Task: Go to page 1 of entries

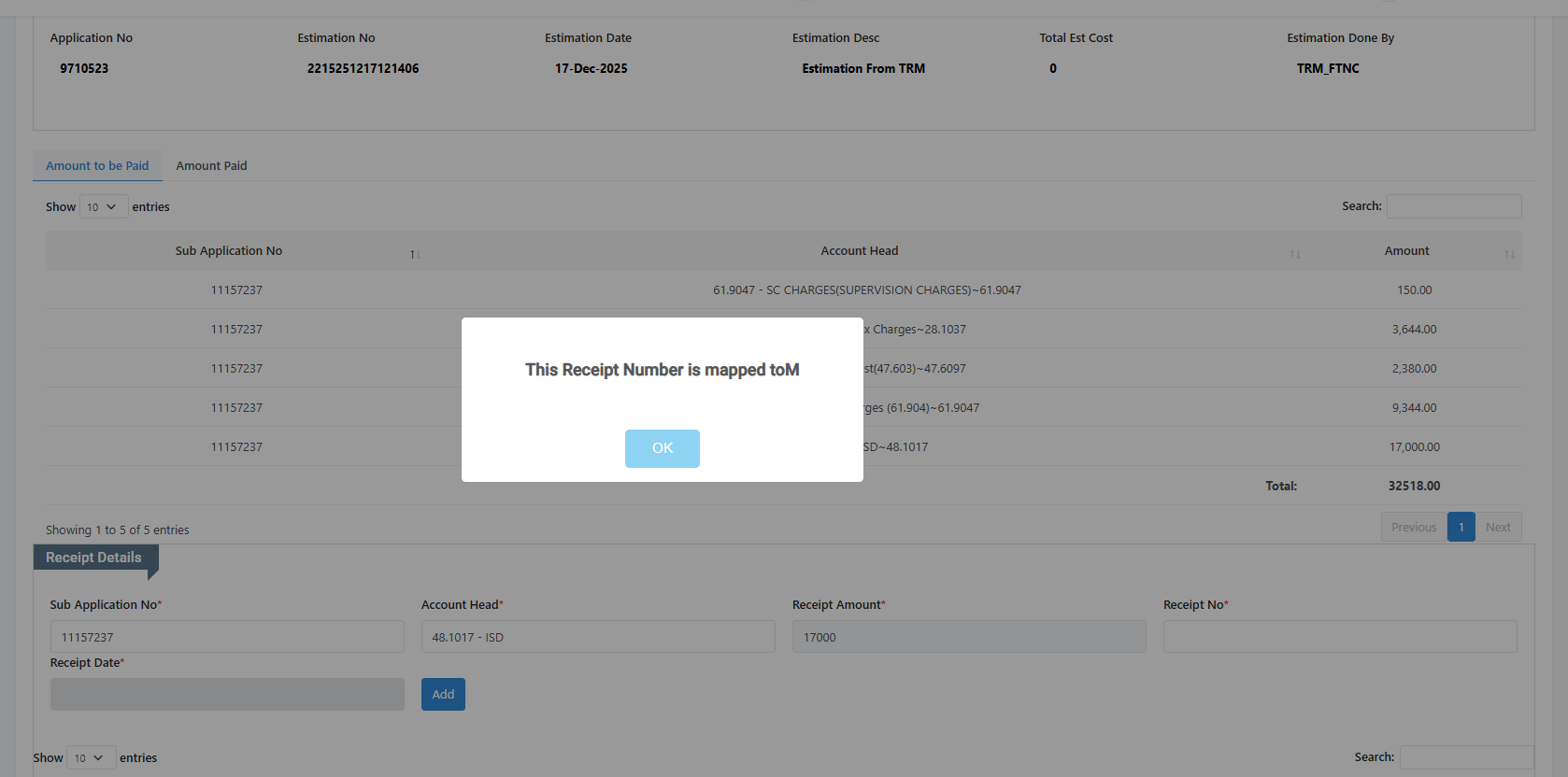Action: 1461,528
